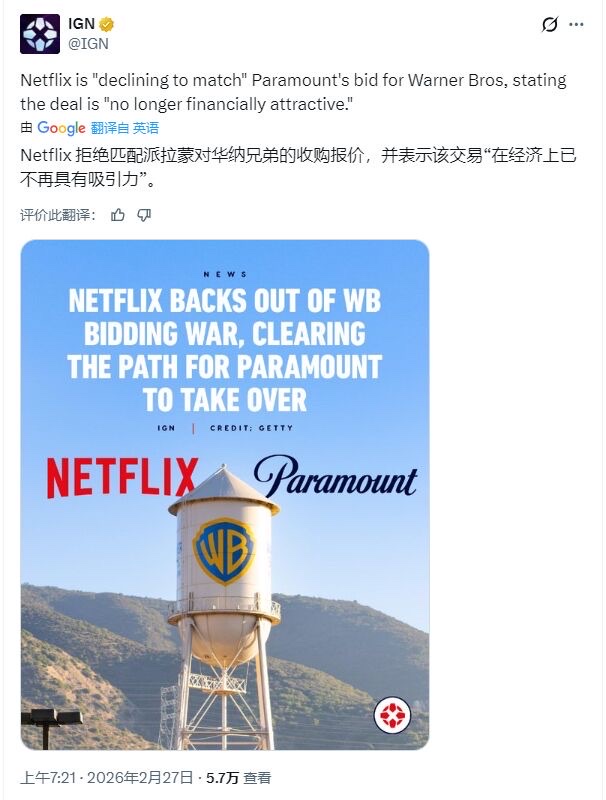The width and height of the screenshot is (606, 800).
Task: Click the original English tweet text
Action: (293, 92)
